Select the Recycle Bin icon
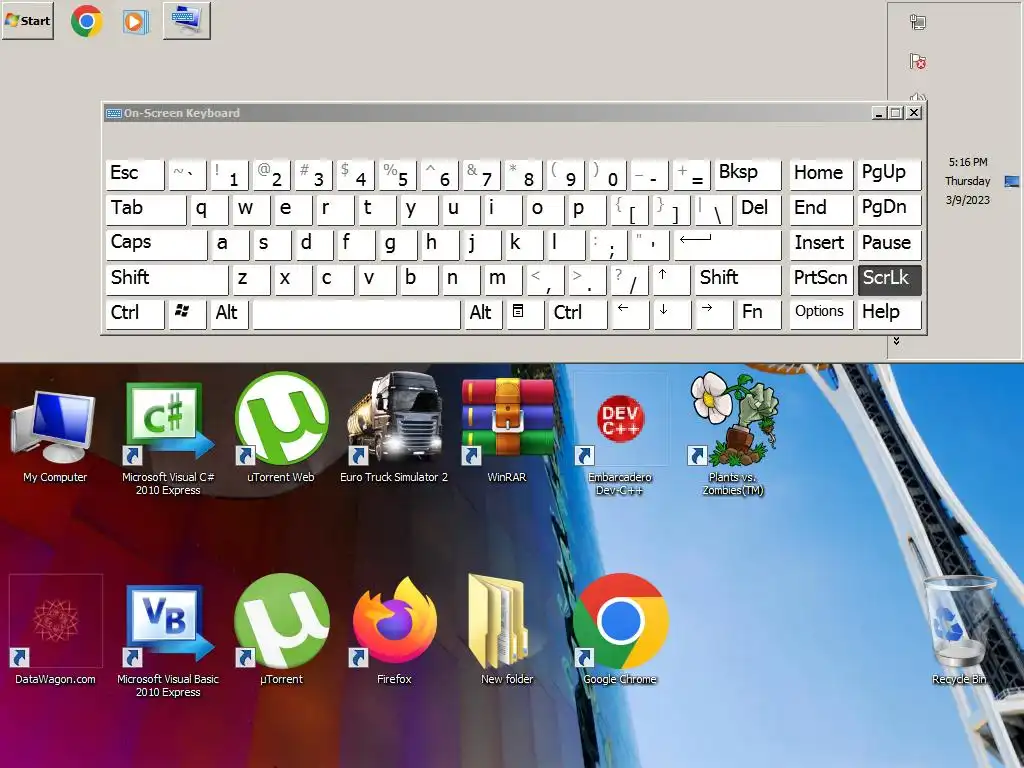Image resolution: width=1024 pixels, height=768 pixels. [x=959, y=631]
